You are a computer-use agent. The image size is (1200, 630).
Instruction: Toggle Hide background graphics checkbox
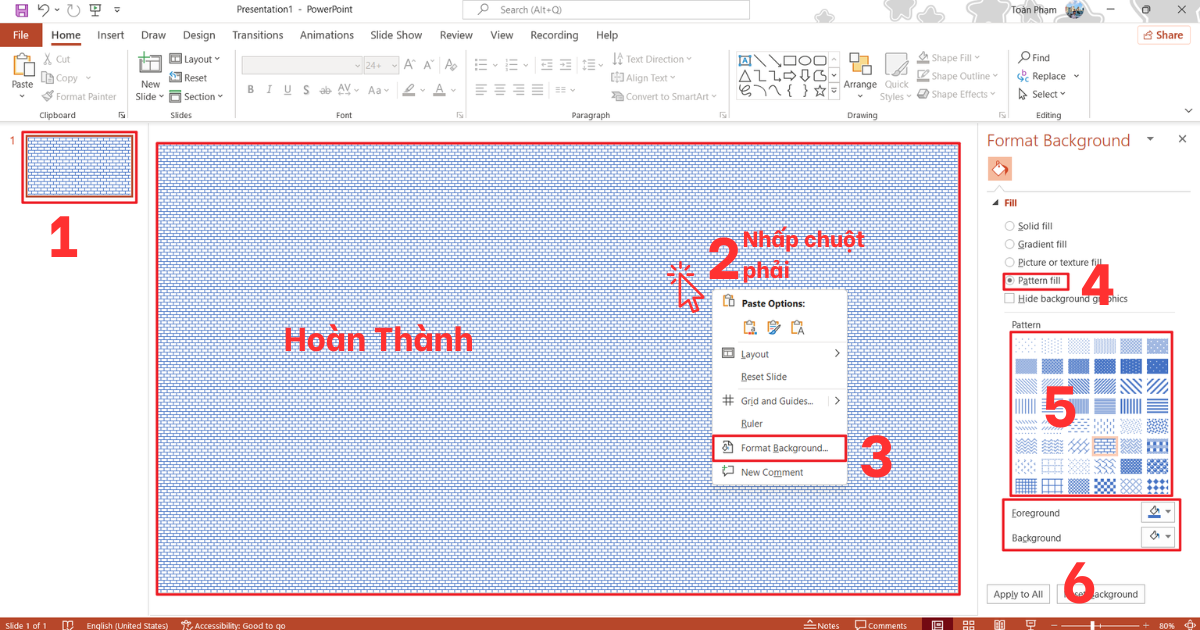click(x=1009, y=298)
